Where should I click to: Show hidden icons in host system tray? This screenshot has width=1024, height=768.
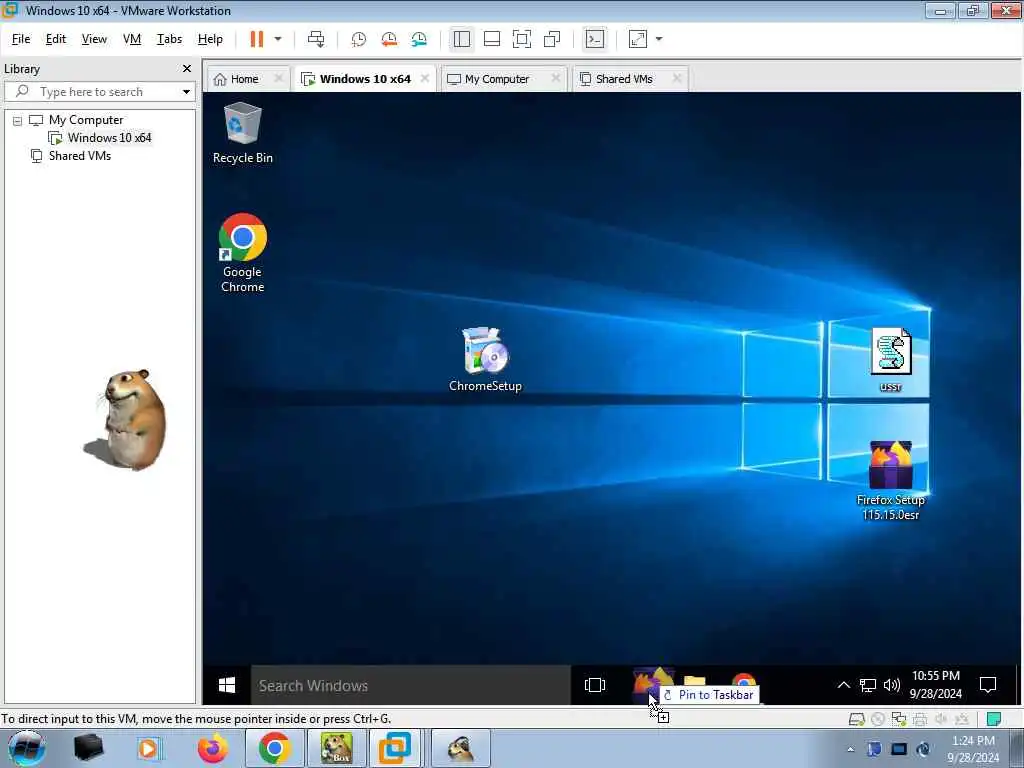[x=850, y=750]
